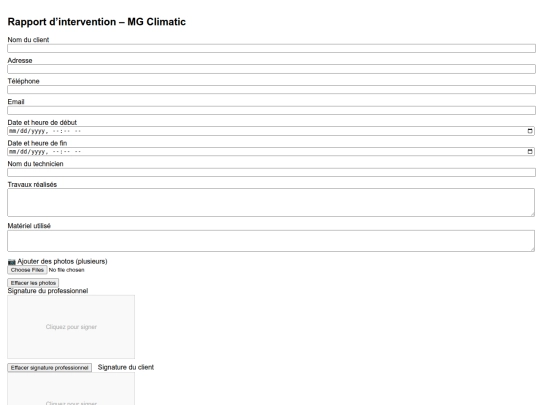
Task: Click into the Travaux réalisés text area
Action: (271, 202)
